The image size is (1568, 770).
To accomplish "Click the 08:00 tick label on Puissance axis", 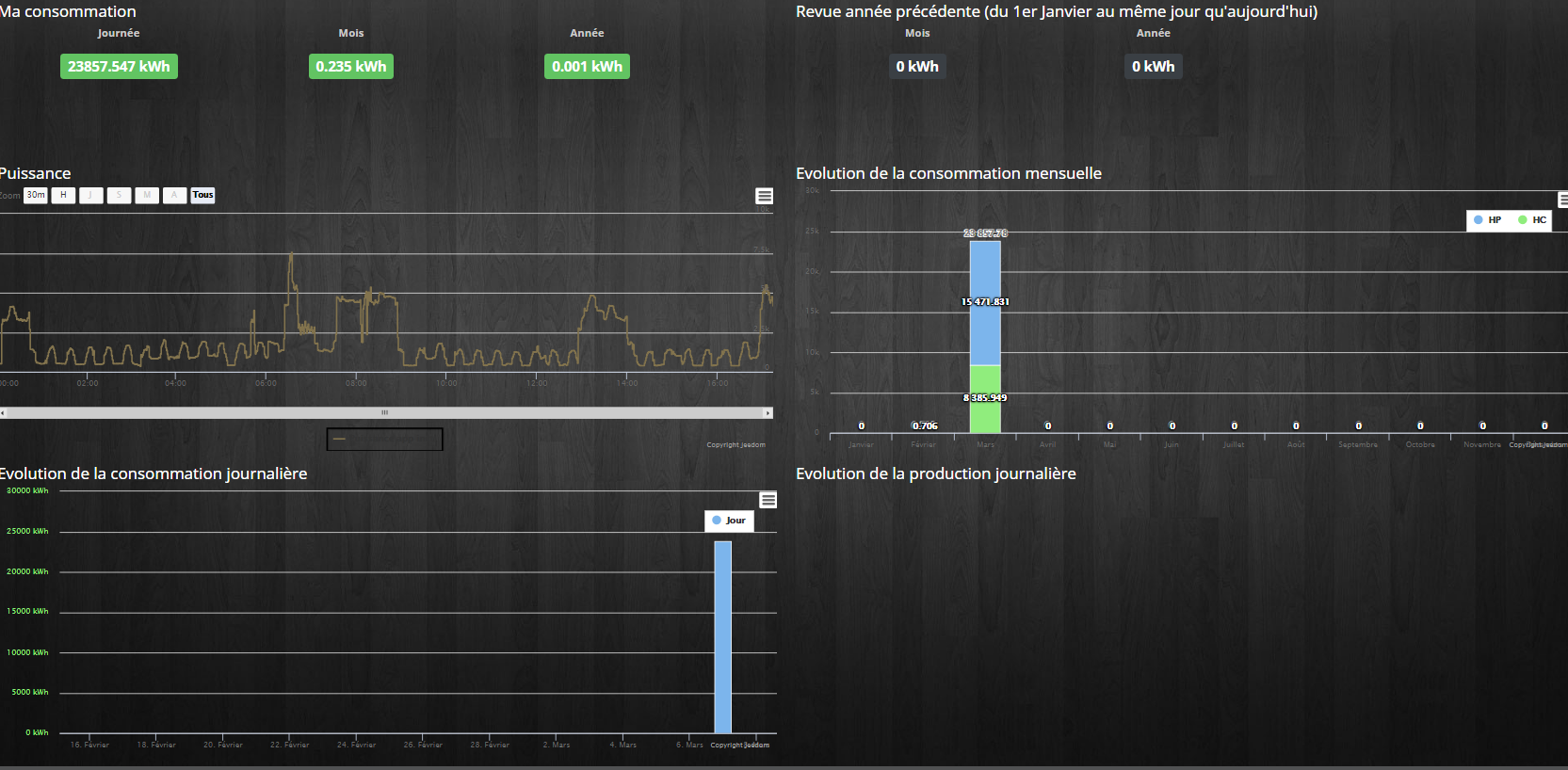I will click(x=356, y=383).
